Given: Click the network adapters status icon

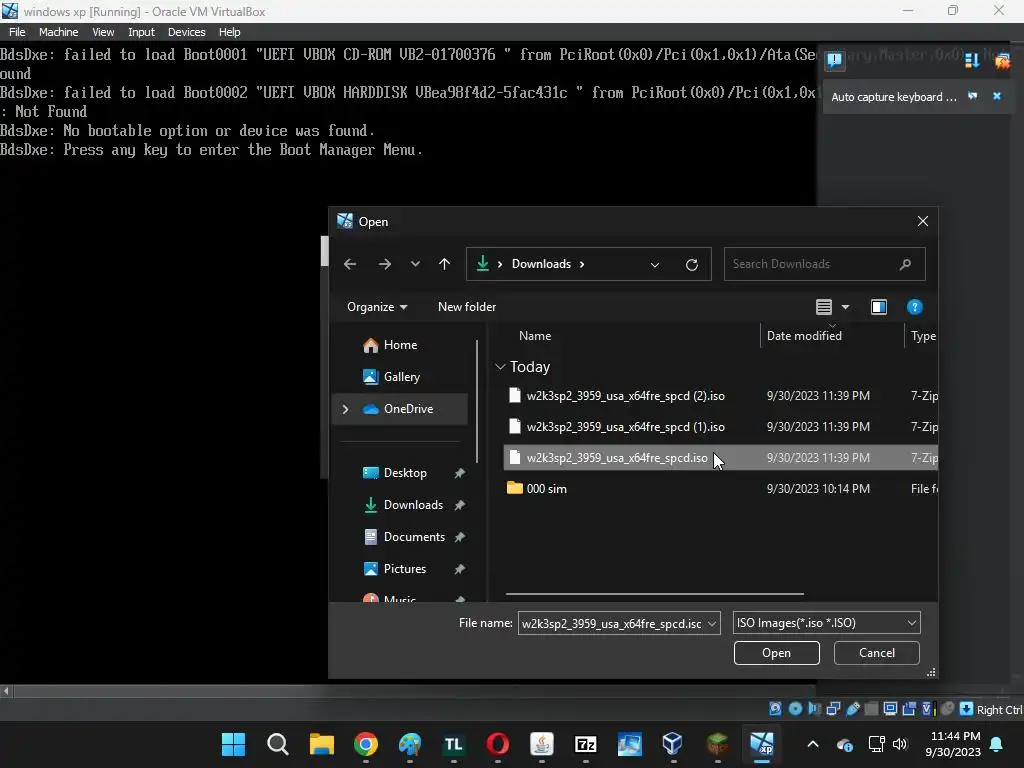Looking at the screenshot, I should point(833,709).
